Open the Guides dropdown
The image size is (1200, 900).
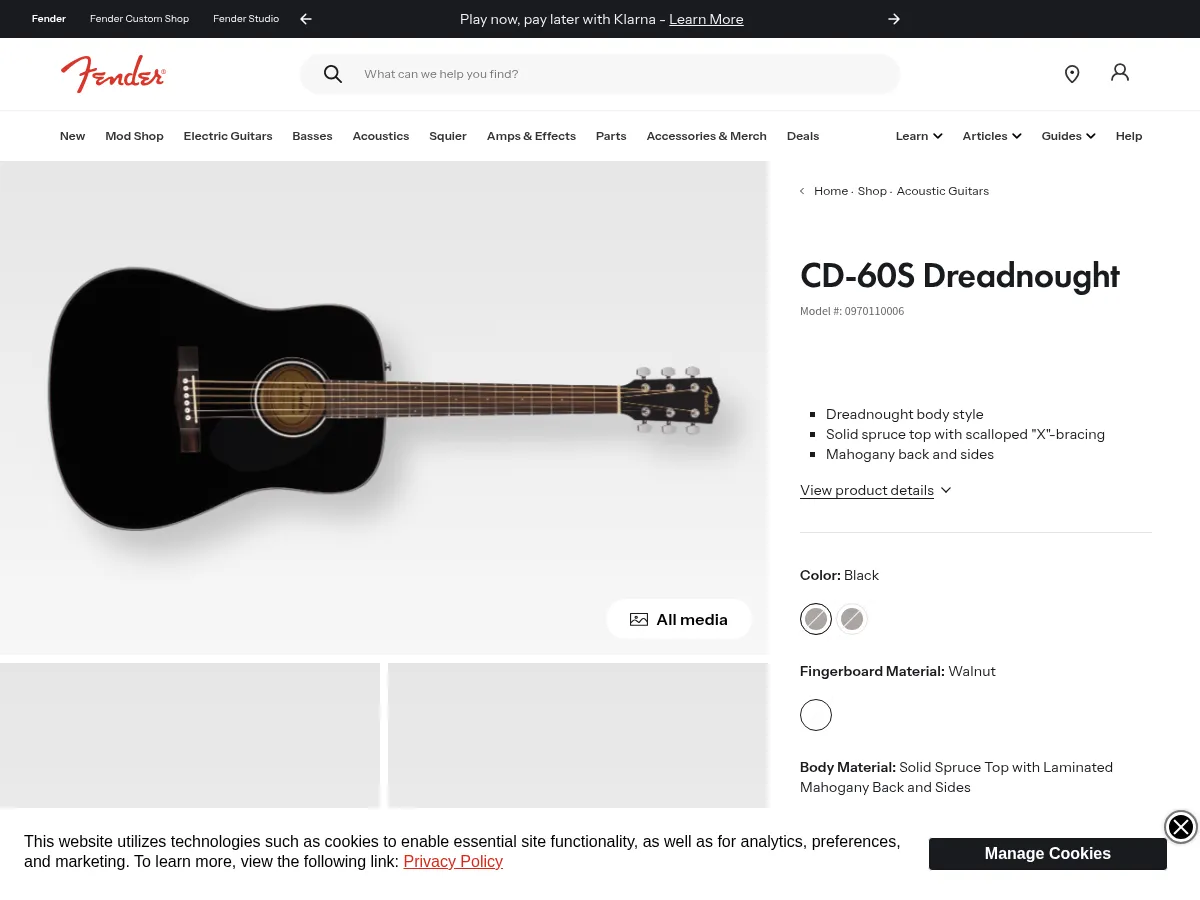coord(1067,136)
